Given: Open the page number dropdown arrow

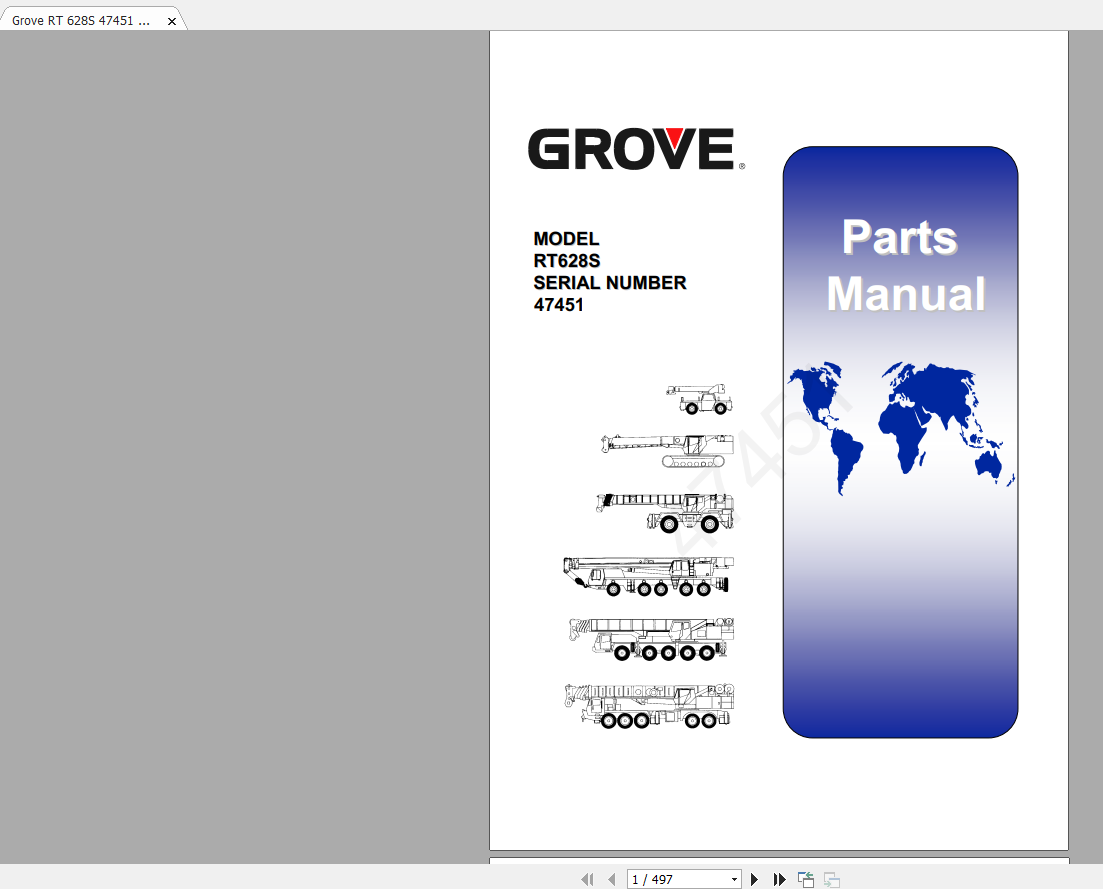Looking at the screenshot, I should (x=734, y=880).
